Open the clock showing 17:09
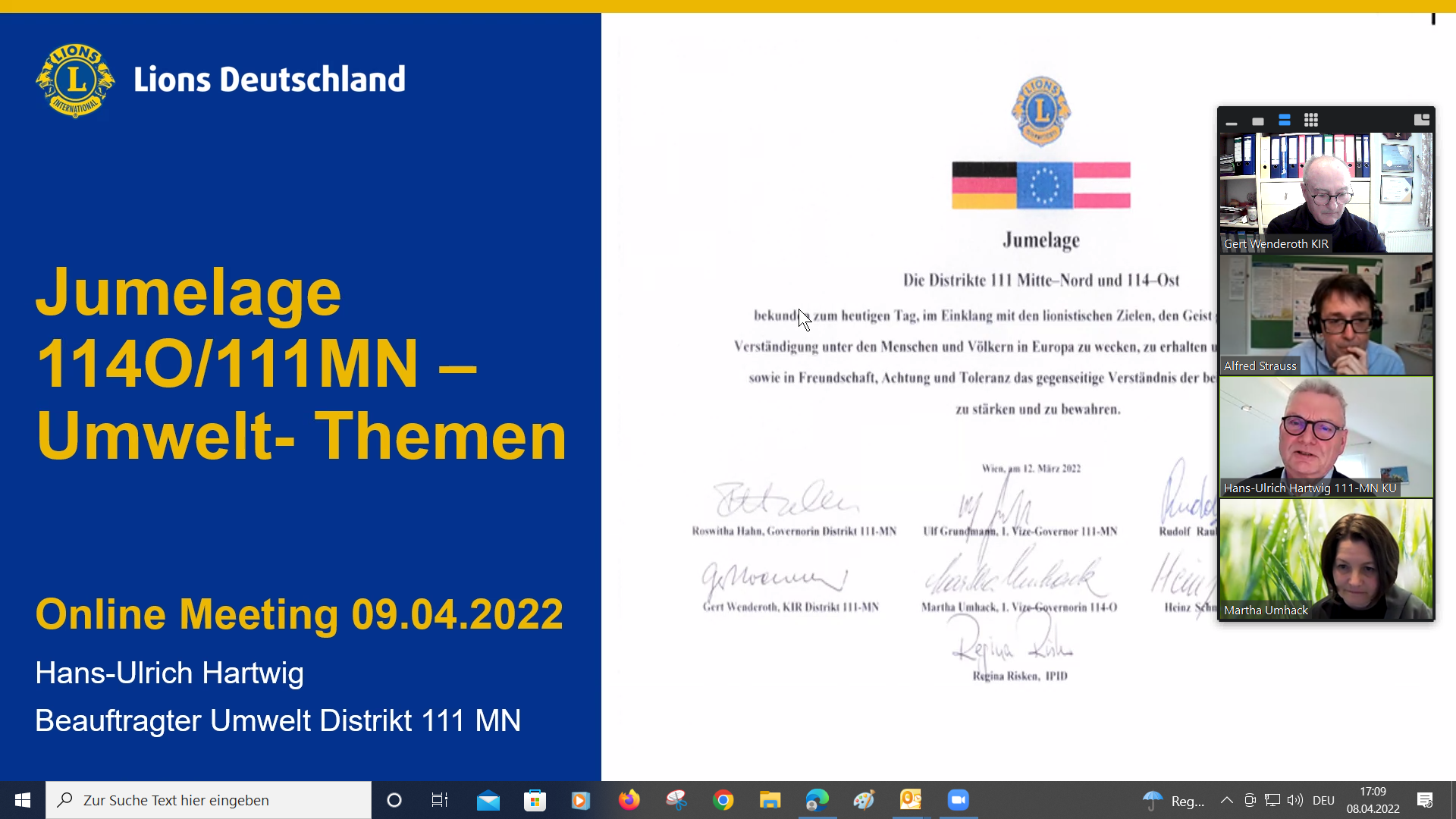 coord(1373,800)
